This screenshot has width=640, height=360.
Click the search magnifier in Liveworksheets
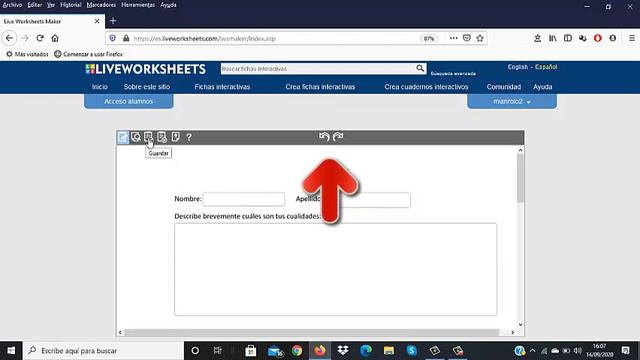pyautogui.click(x=420, y=68)
